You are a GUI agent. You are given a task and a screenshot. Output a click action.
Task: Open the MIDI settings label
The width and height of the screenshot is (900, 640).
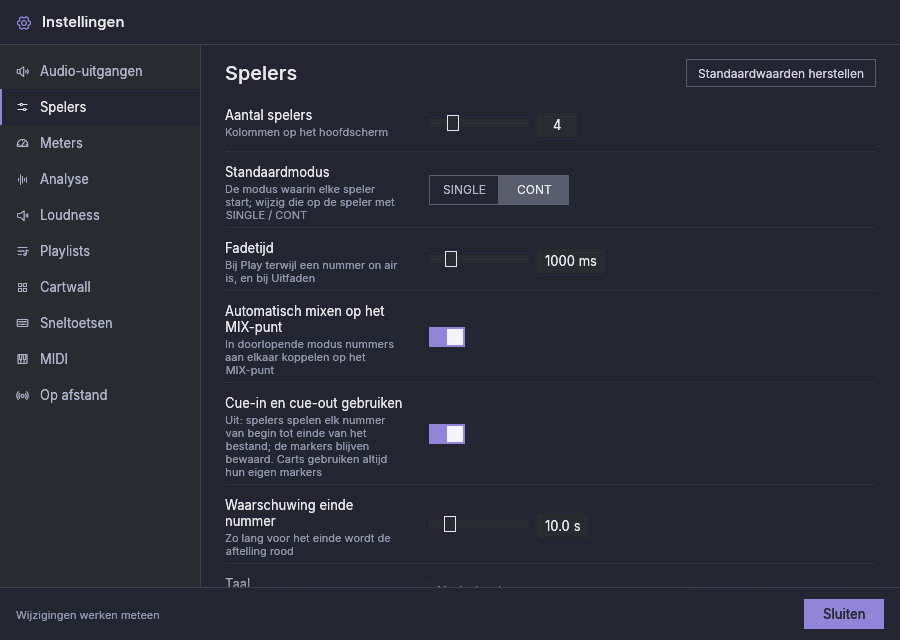[54, 359]
